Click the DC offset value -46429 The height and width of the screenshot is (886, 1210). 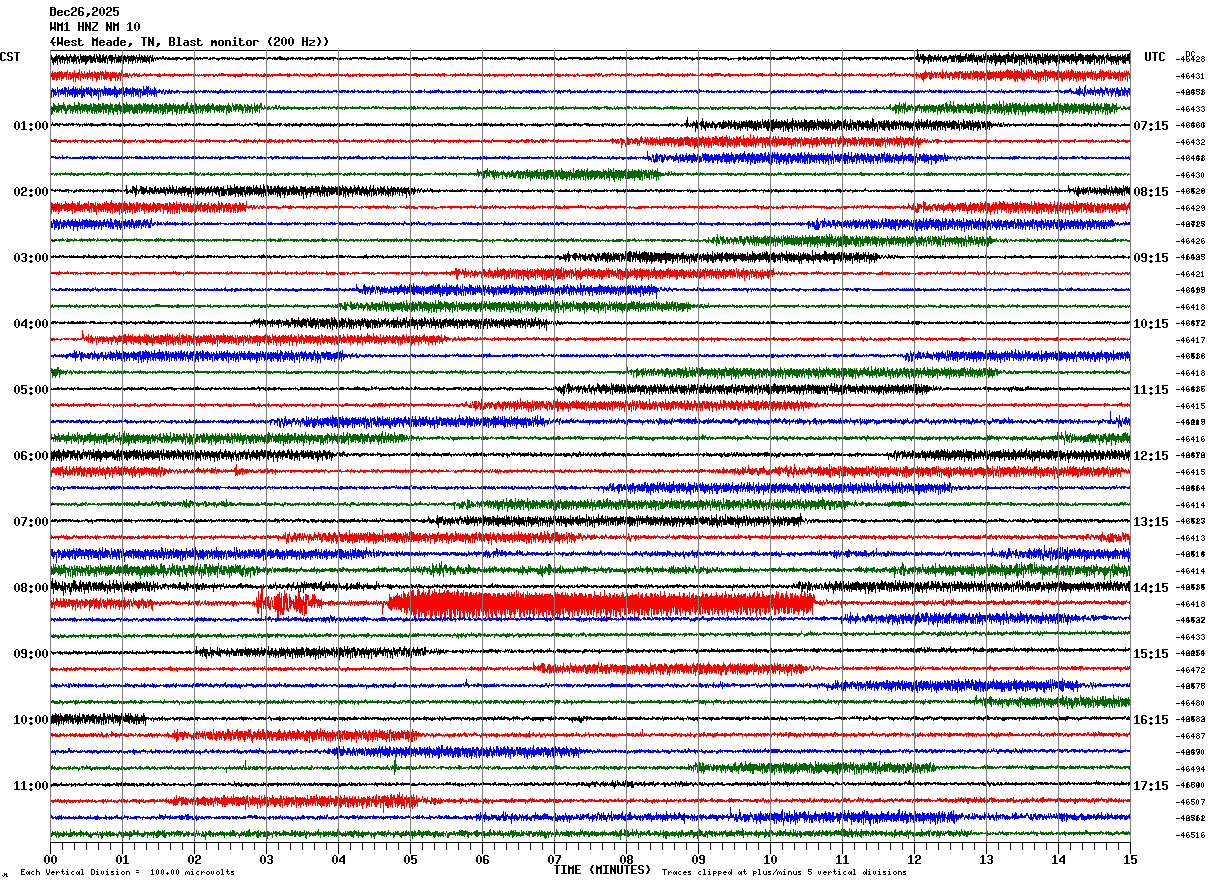(1192, 208)
